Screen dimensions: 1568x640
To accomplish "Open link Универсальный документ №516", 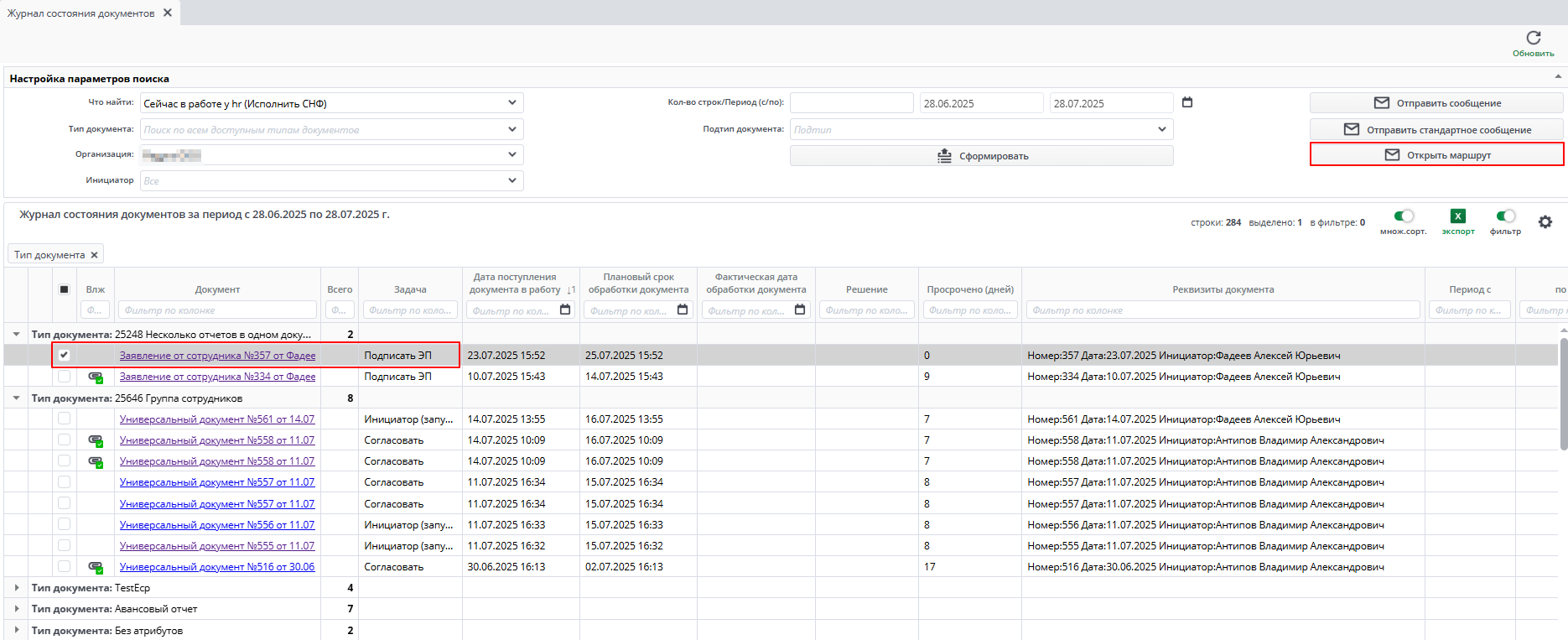I will [217, 567].
